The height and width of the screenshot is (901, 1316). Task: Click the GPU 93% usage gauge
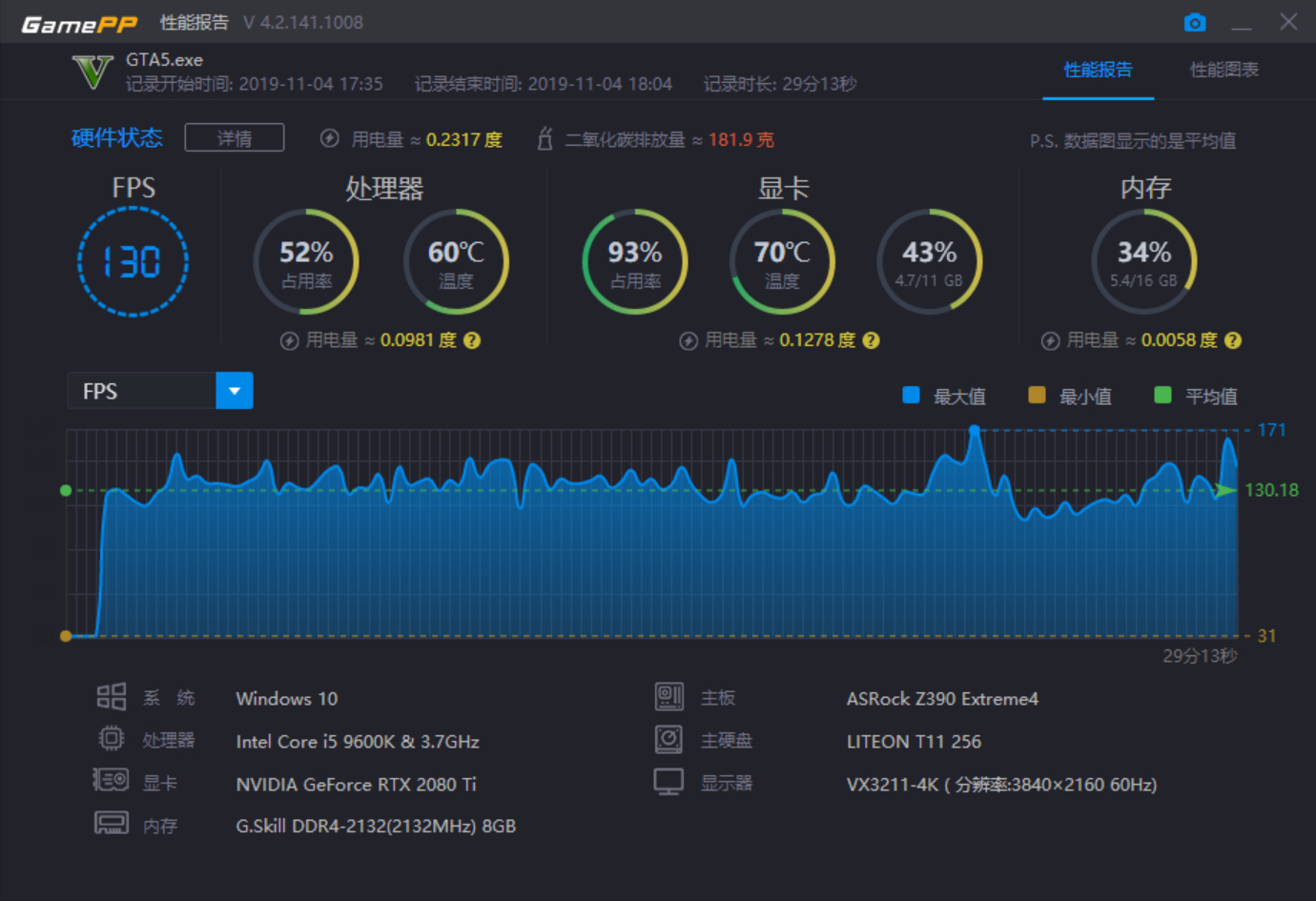(635, 261)
